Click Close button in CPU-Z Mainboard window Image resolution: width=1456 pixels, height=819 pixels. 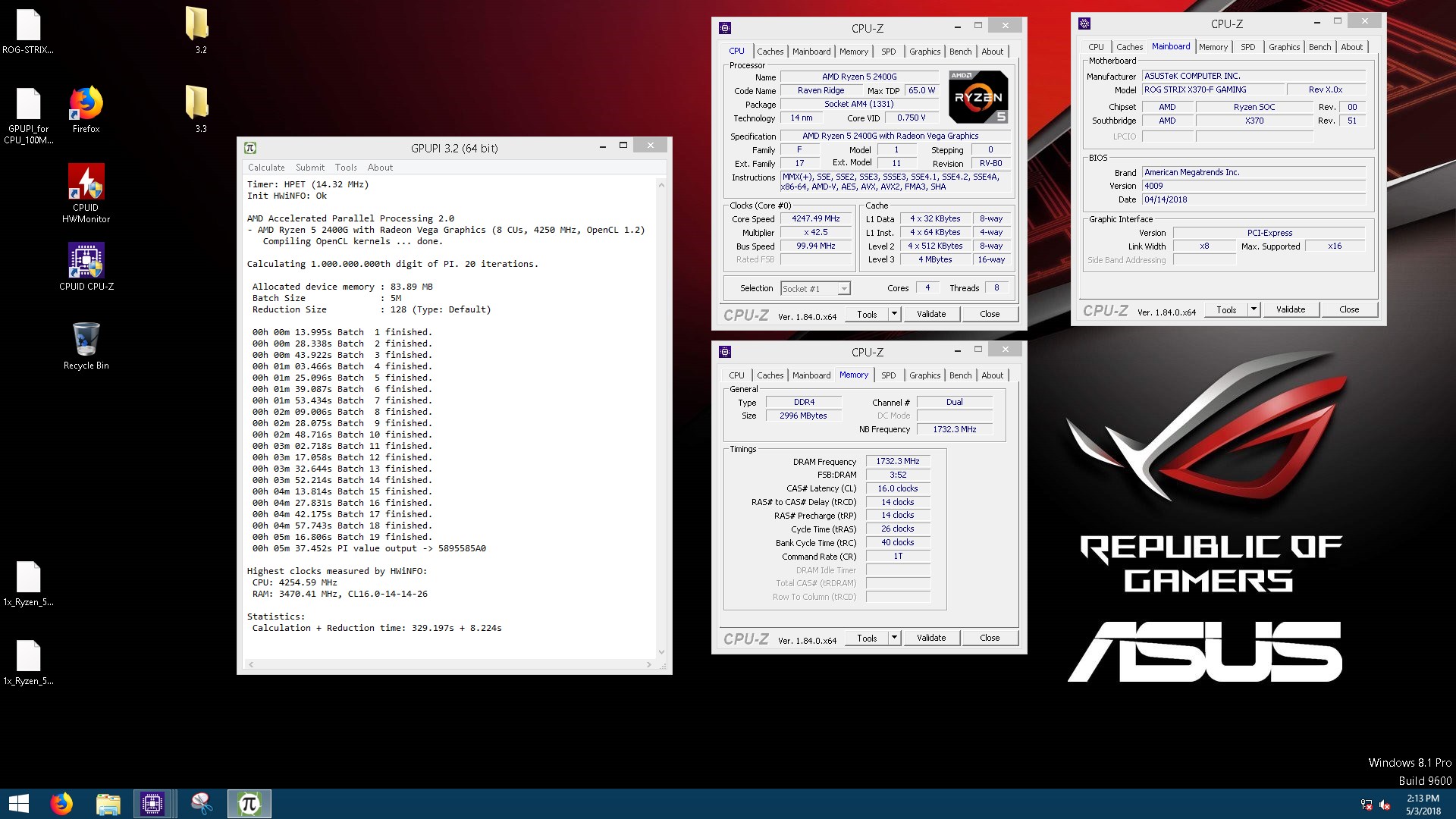(1349, 309)
